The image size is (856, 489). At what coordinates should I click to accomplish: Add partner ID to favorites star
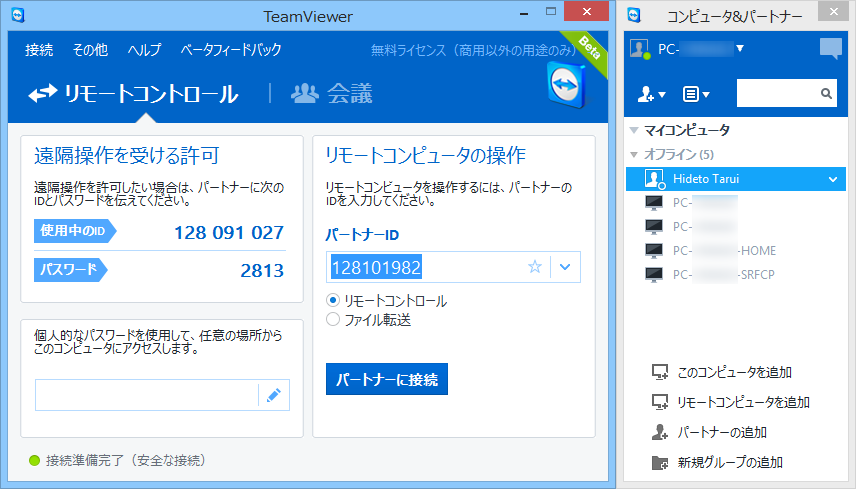[x=535, y=267]
